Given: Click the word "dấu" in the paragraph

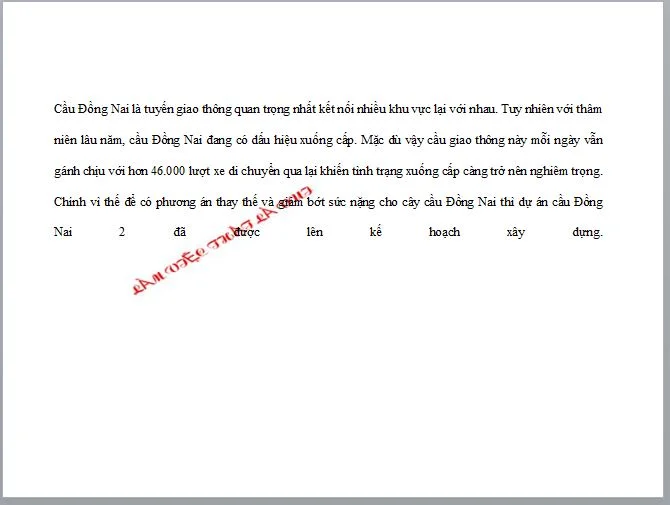Looking at the screenshot, I should 261,140.
